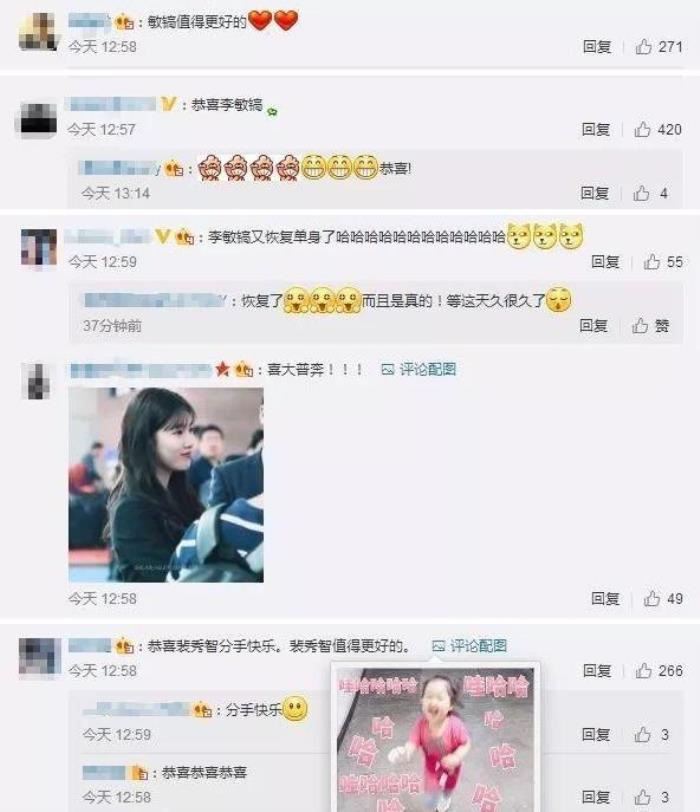The image size is (700, 812).
Task: Open the laughing child 哈哈哈 meme preview
Action: coord(435,740)
